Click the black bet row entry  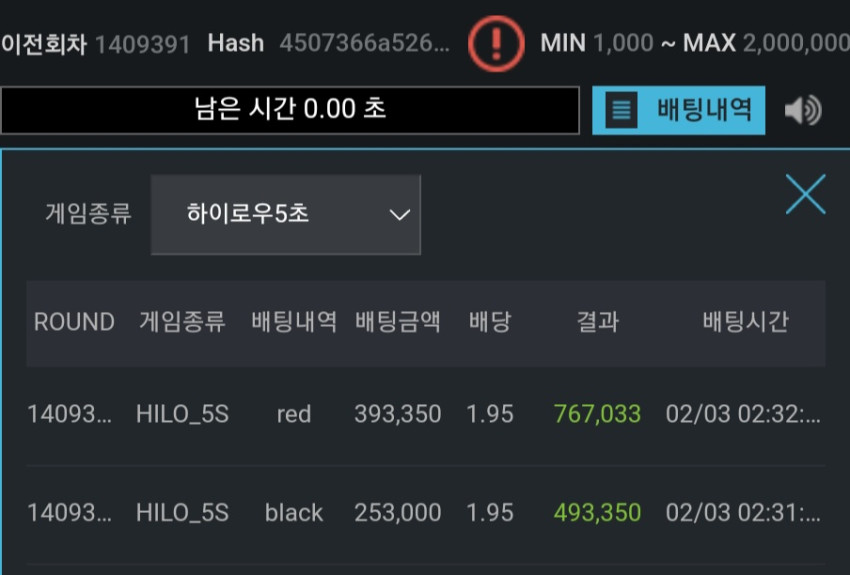[426, 513]
